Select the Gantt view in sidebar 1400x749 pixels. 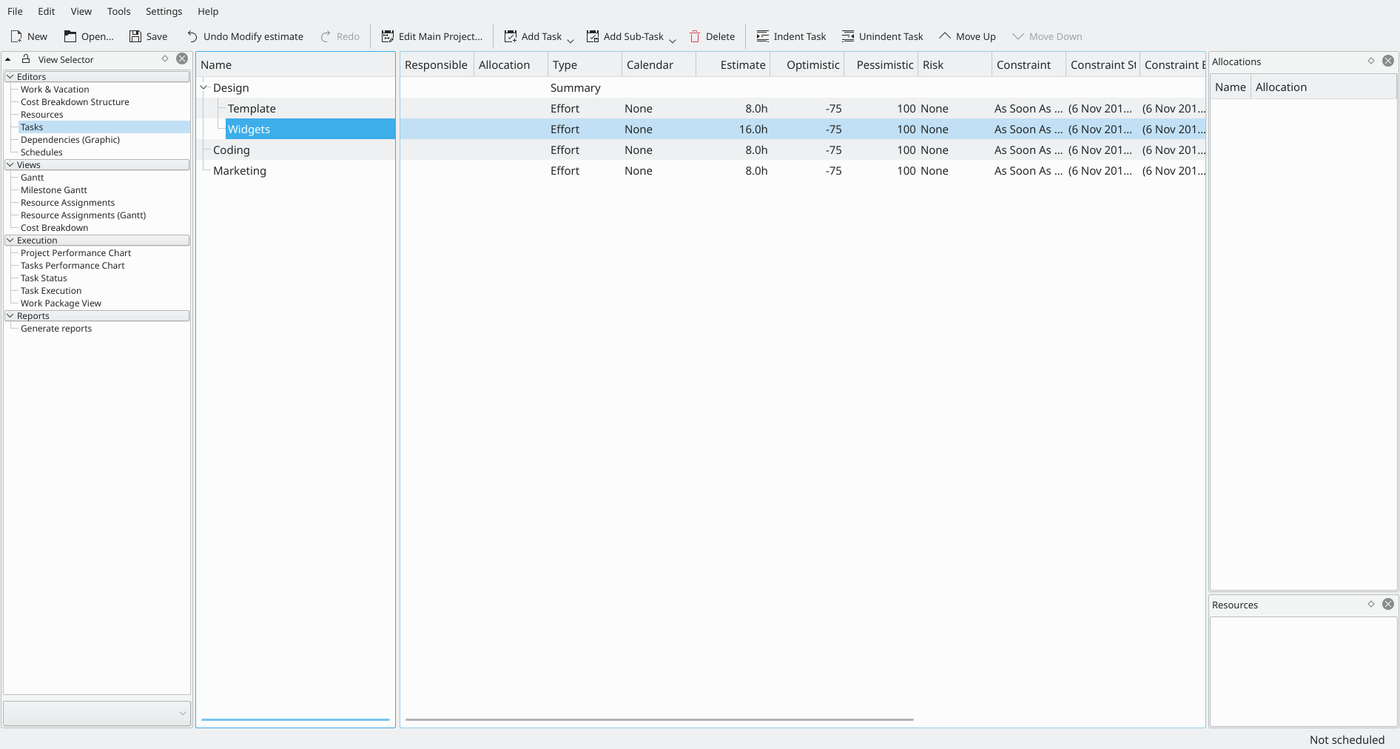[31, 177]
